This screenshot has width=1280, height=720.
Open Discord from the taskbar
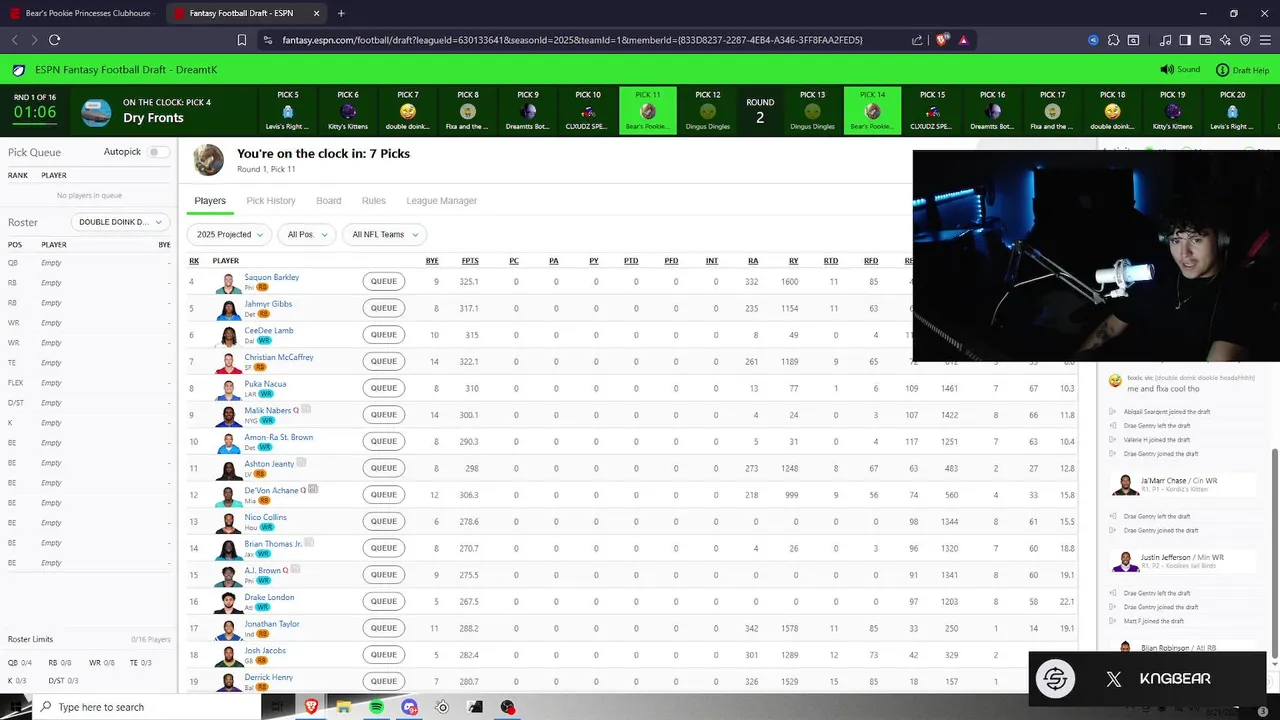click(409, 707)
